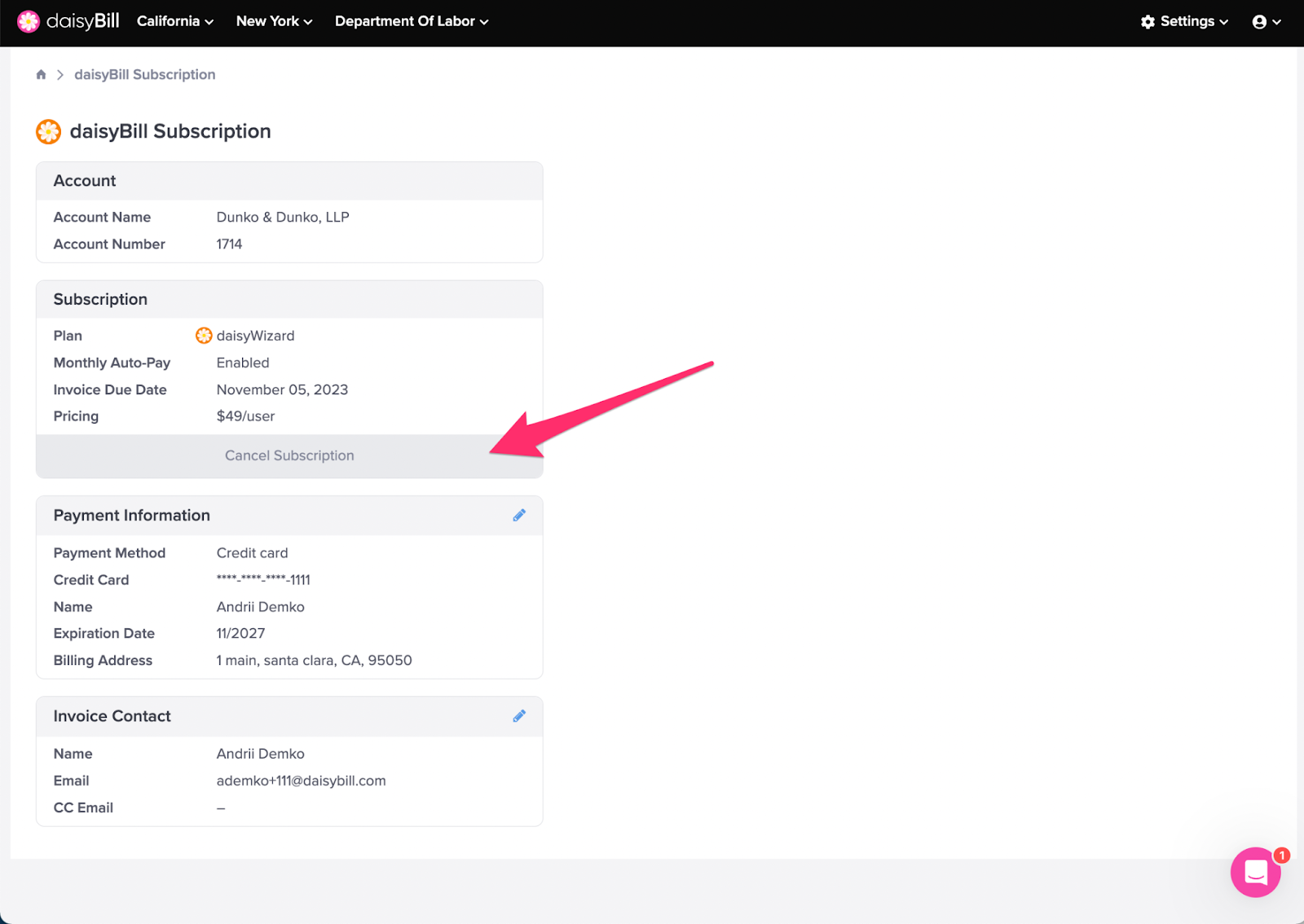Open the chat messenger bubble

point(1256,872)
